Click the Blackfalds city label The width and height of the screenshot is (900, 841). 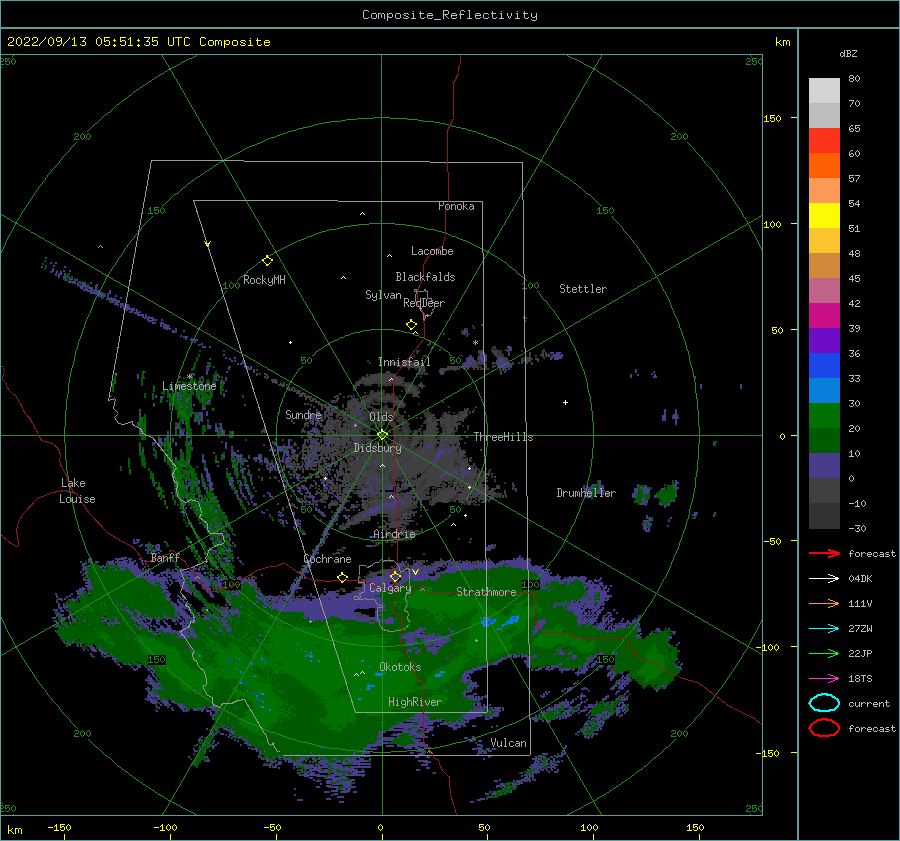(x=425, y=277)
